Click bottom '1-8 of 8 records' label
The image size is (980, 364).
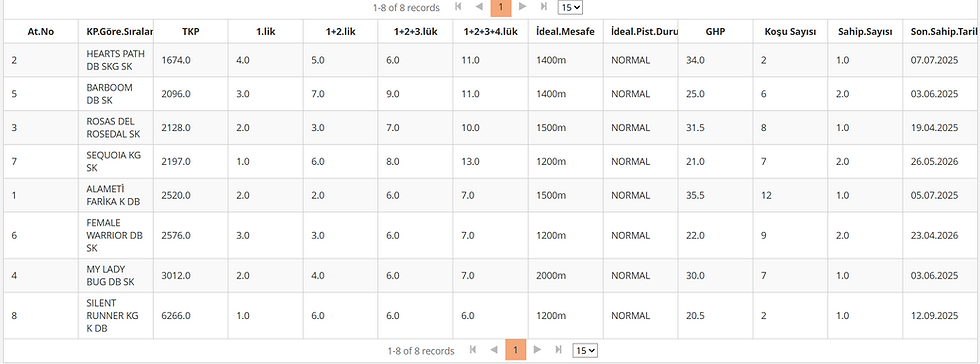click(421, 350)
